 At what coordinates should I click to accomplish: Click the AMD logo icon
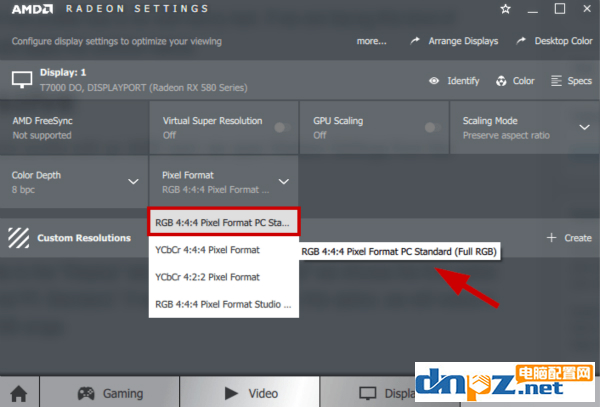pos(32,9)
